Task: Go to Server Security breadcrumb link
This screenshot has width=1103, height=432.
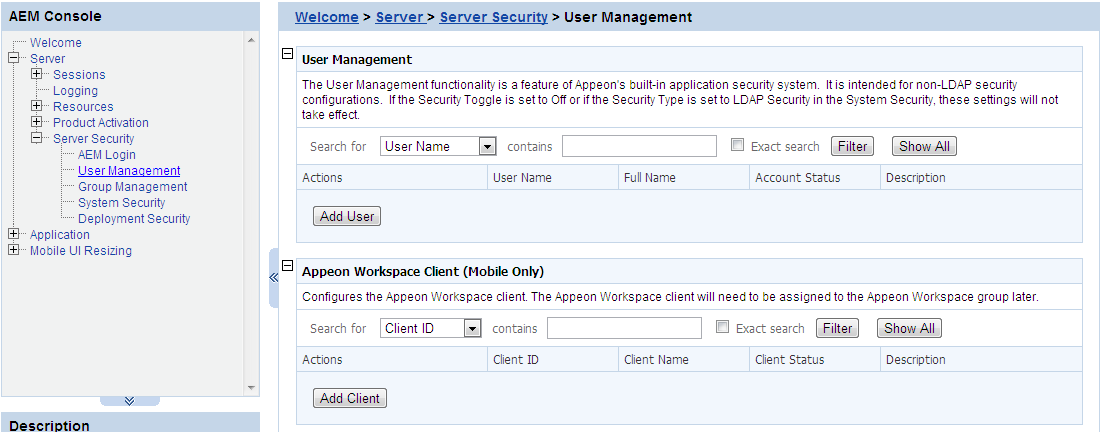Action: pyautogui.click(x=493, y=17)
